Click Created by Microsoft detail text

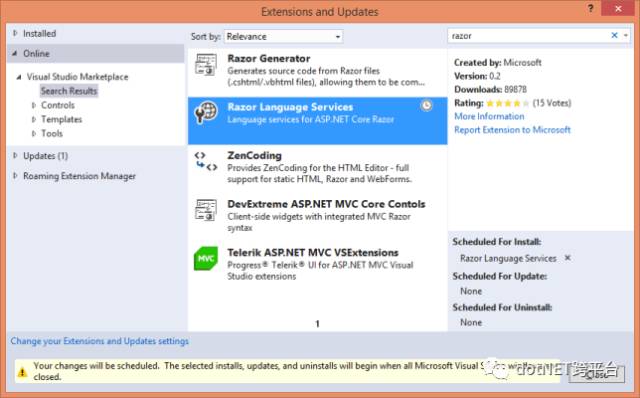click(498, 62)
